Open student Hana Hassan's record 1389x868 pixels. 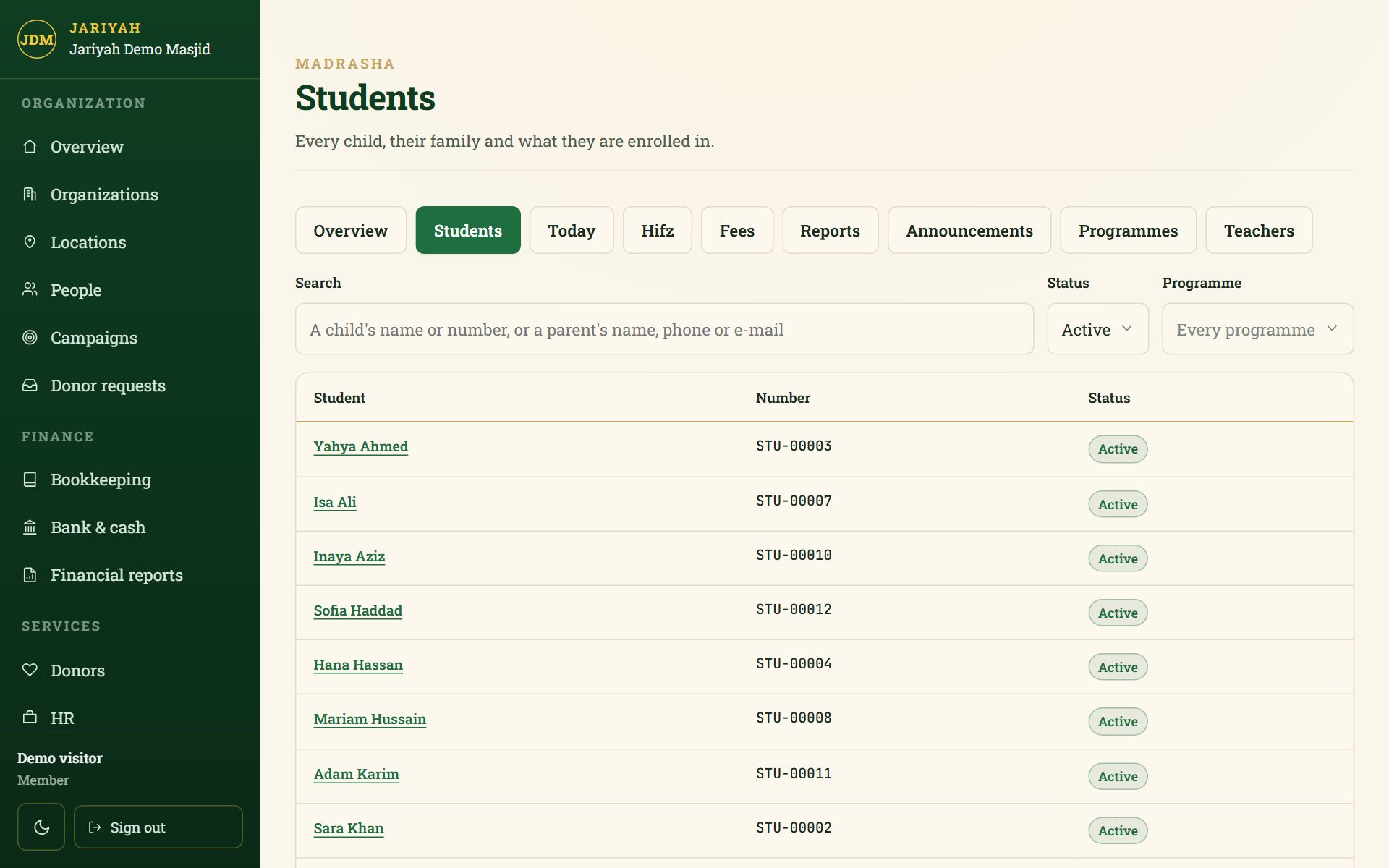pyautogui.click(x=357, y=665)
